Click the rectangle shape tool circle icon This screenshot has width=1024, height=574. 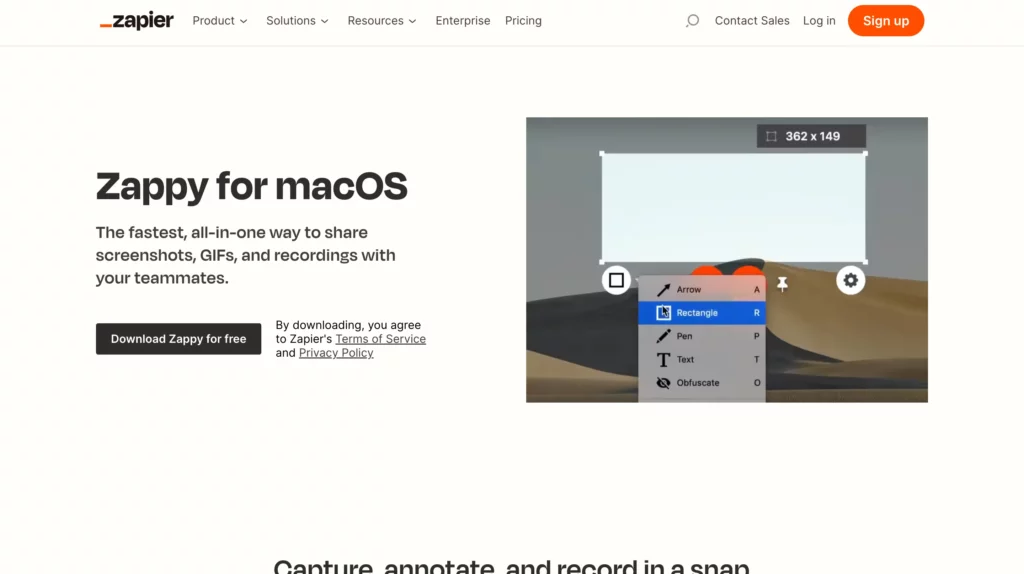[x=616, y=280]
